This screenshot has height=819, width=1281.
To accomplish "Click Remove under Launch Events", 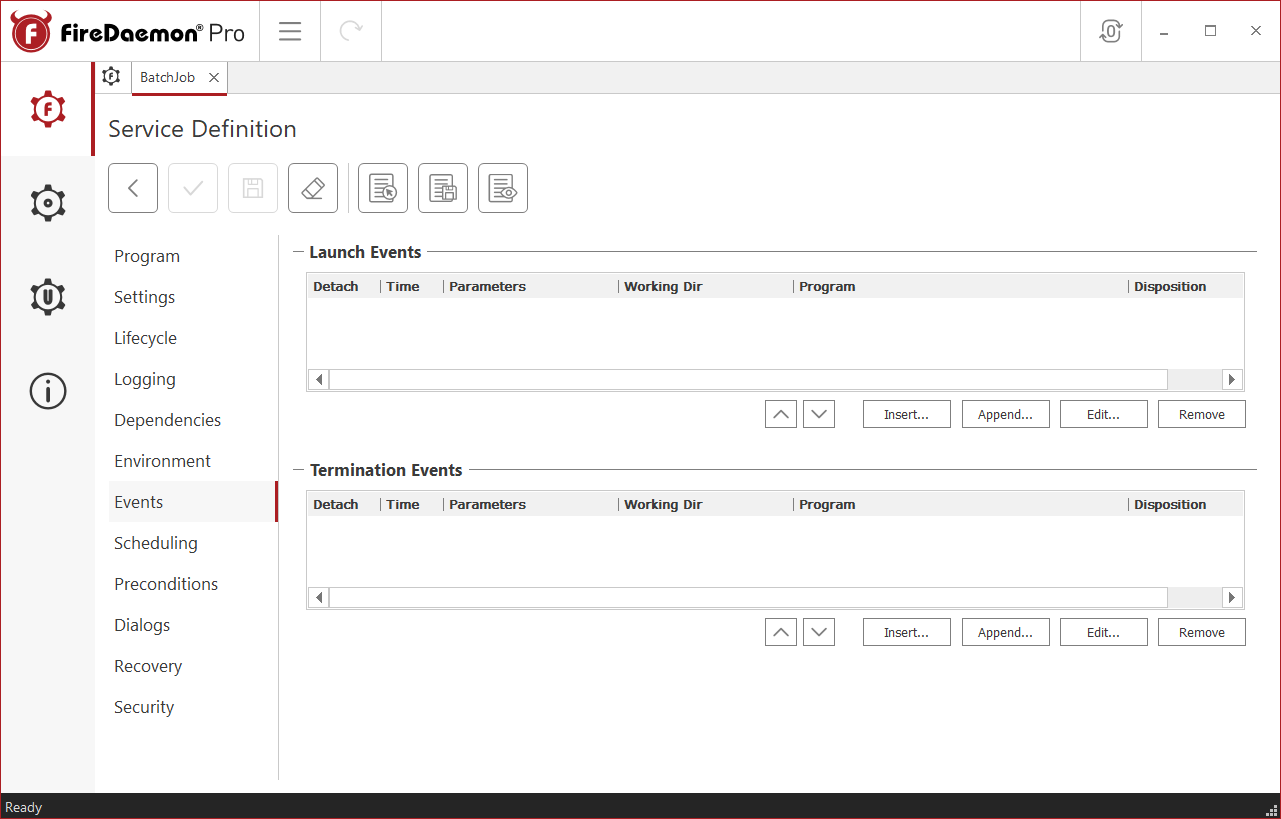I will [x=1202, y=414].
